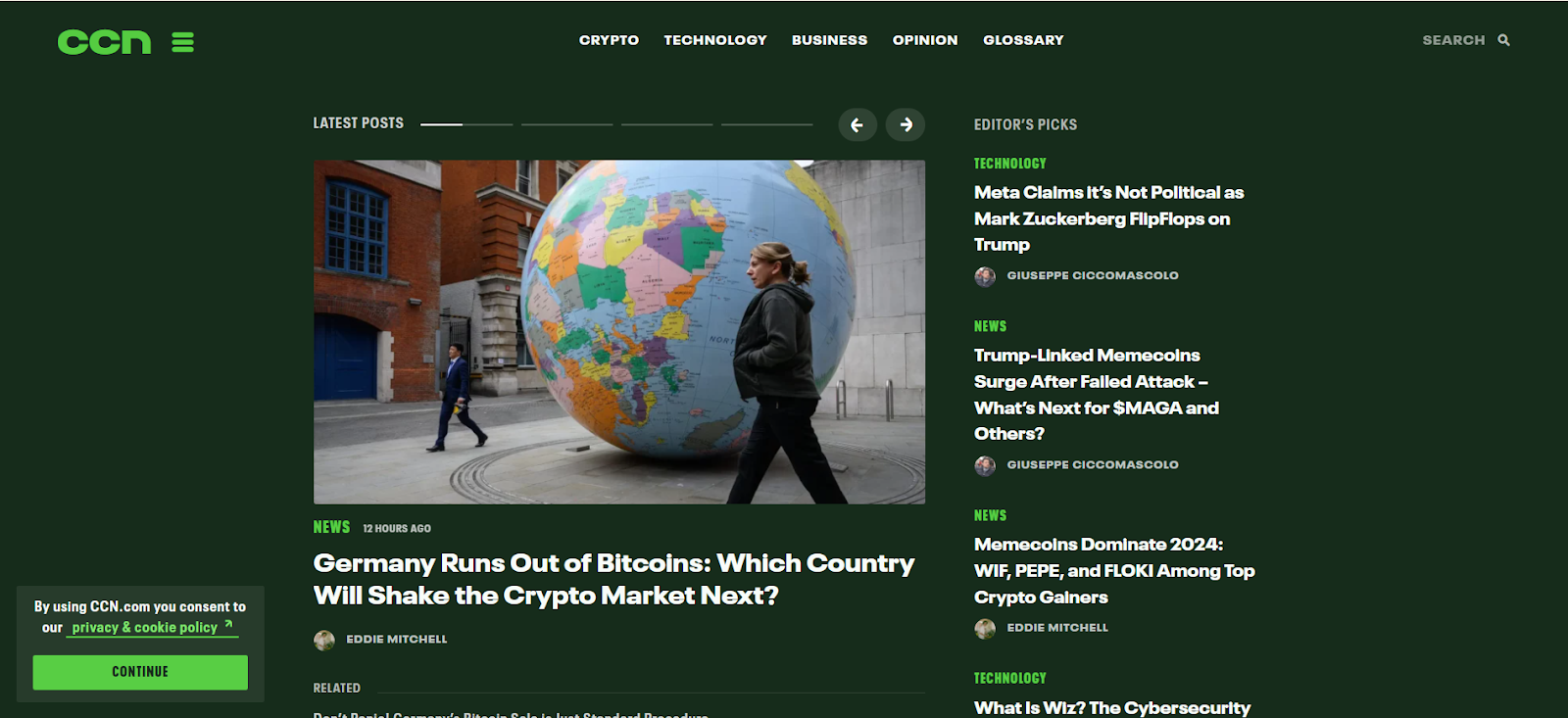Screen dimensions: 1568x718
Task: Open the Glossary menu
Action: coord(1023,40)
